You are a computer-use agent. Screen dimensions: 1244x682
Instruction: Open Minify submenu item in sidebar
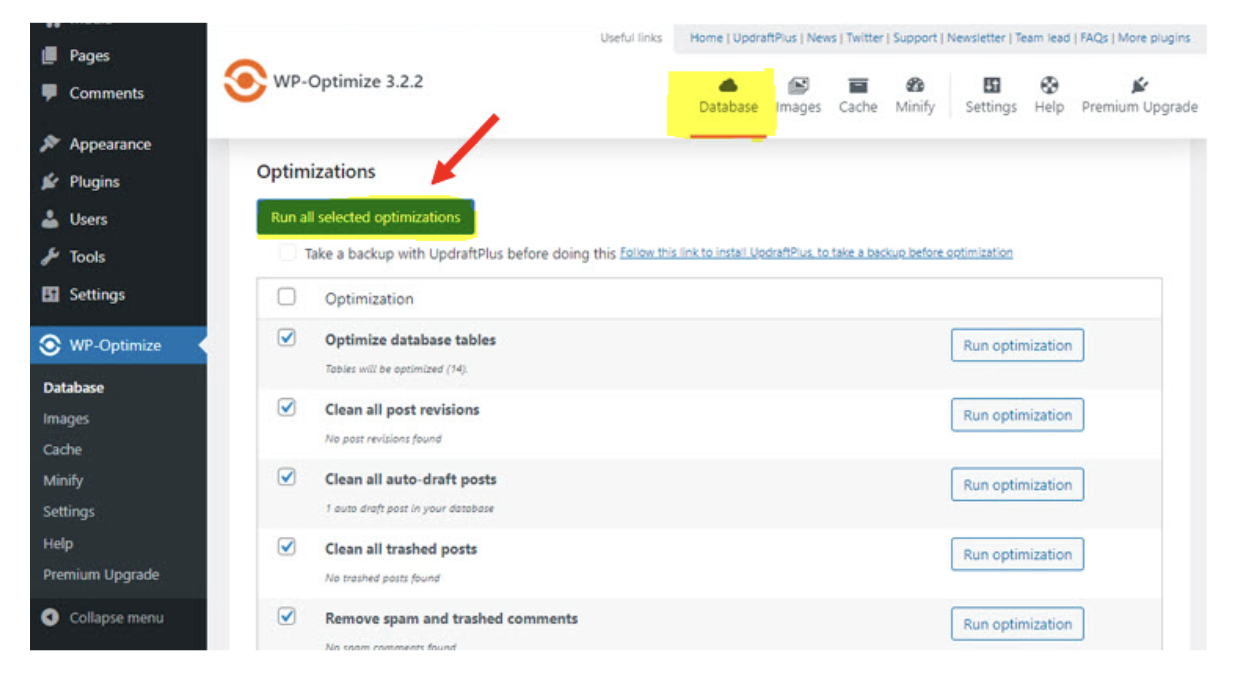63,481
